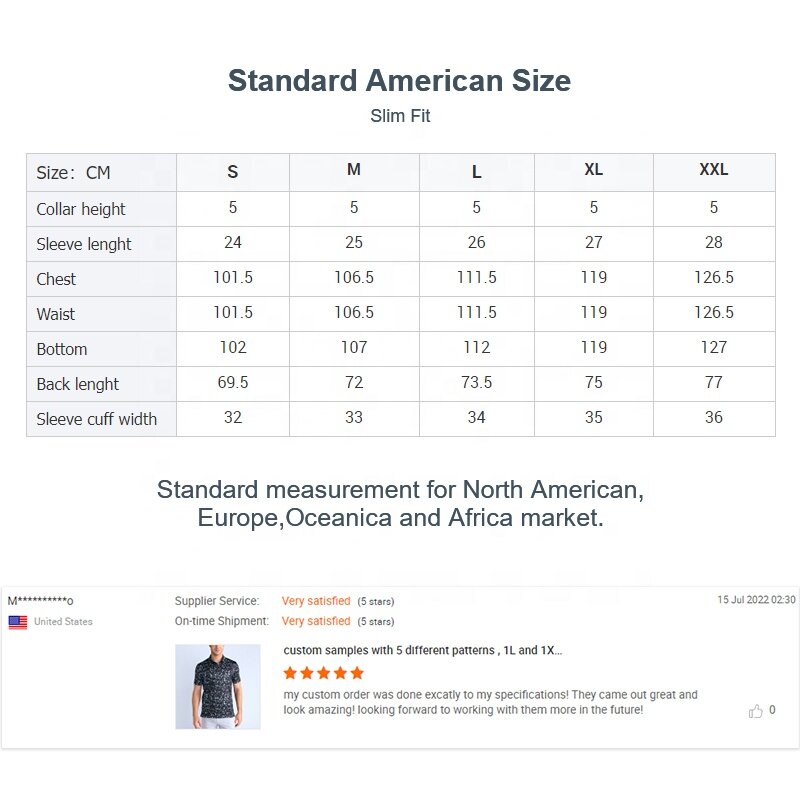
Task: Click the Very satisfied Supplier Service rating
Action: 316,601
